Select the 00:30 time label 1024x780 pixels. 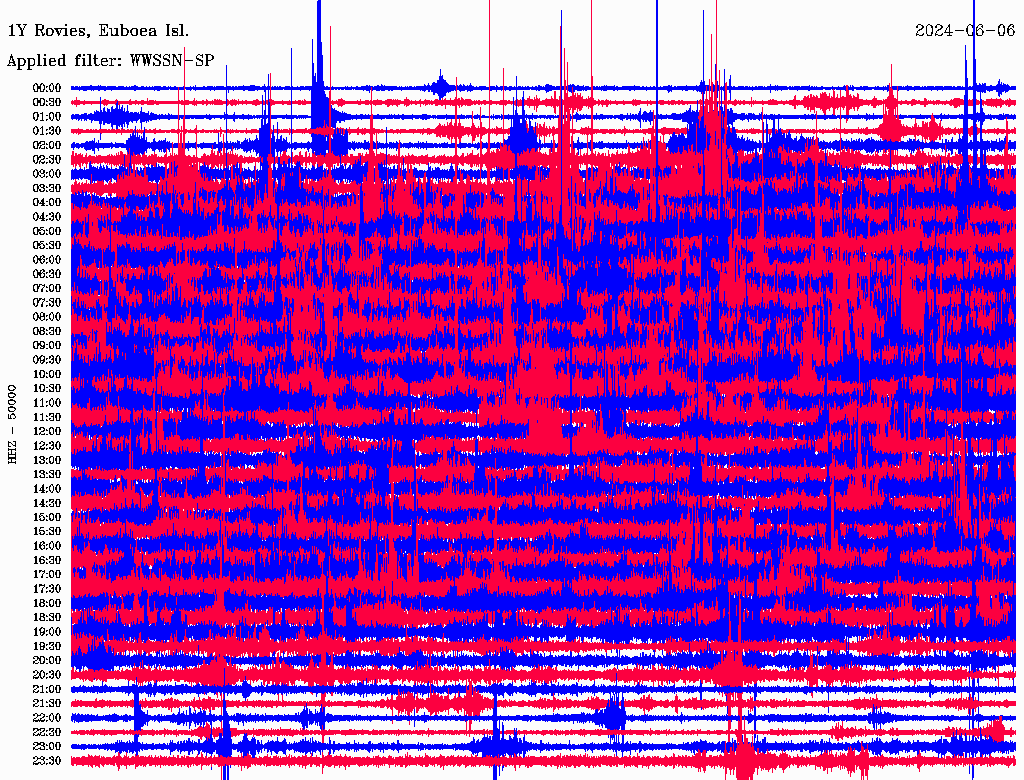(x=47, y=102)
